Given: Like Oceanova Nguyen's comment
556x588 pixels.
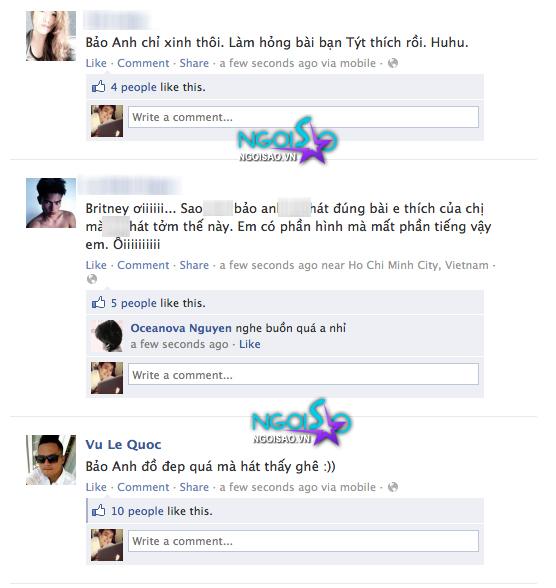Looking at the screenshot, I should [250, 344].
